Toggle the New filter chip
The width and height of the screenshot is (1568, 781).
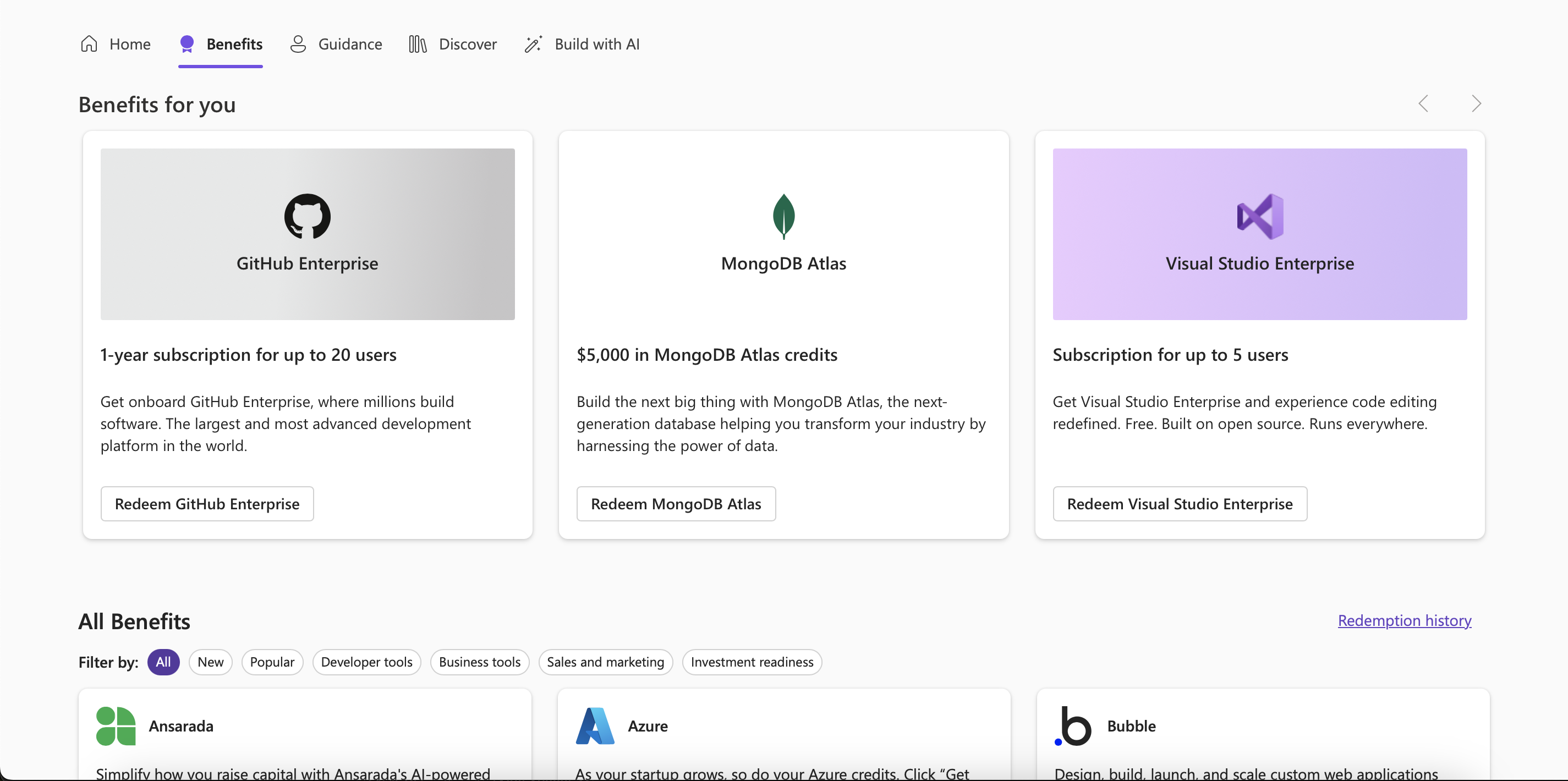(x=211, y=662)
